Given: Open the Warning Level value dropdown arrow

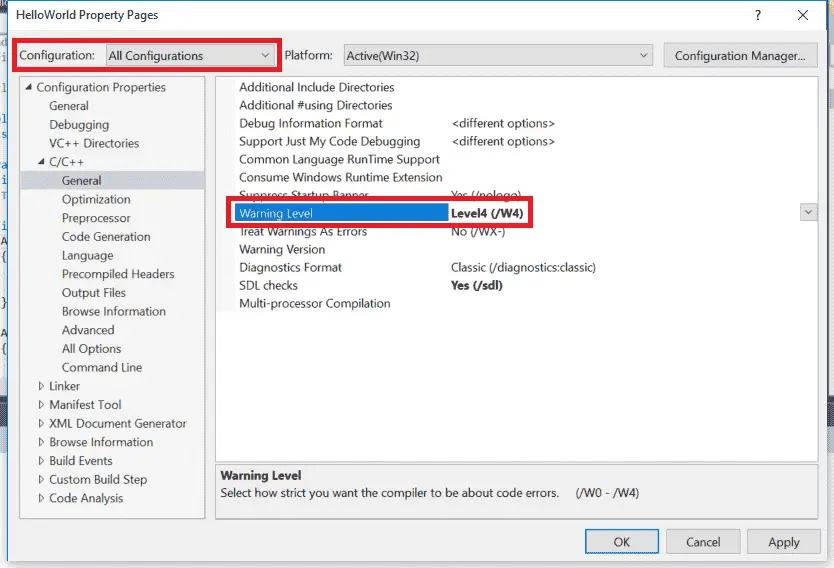Looking at the screenshot, I should [808, 212].
